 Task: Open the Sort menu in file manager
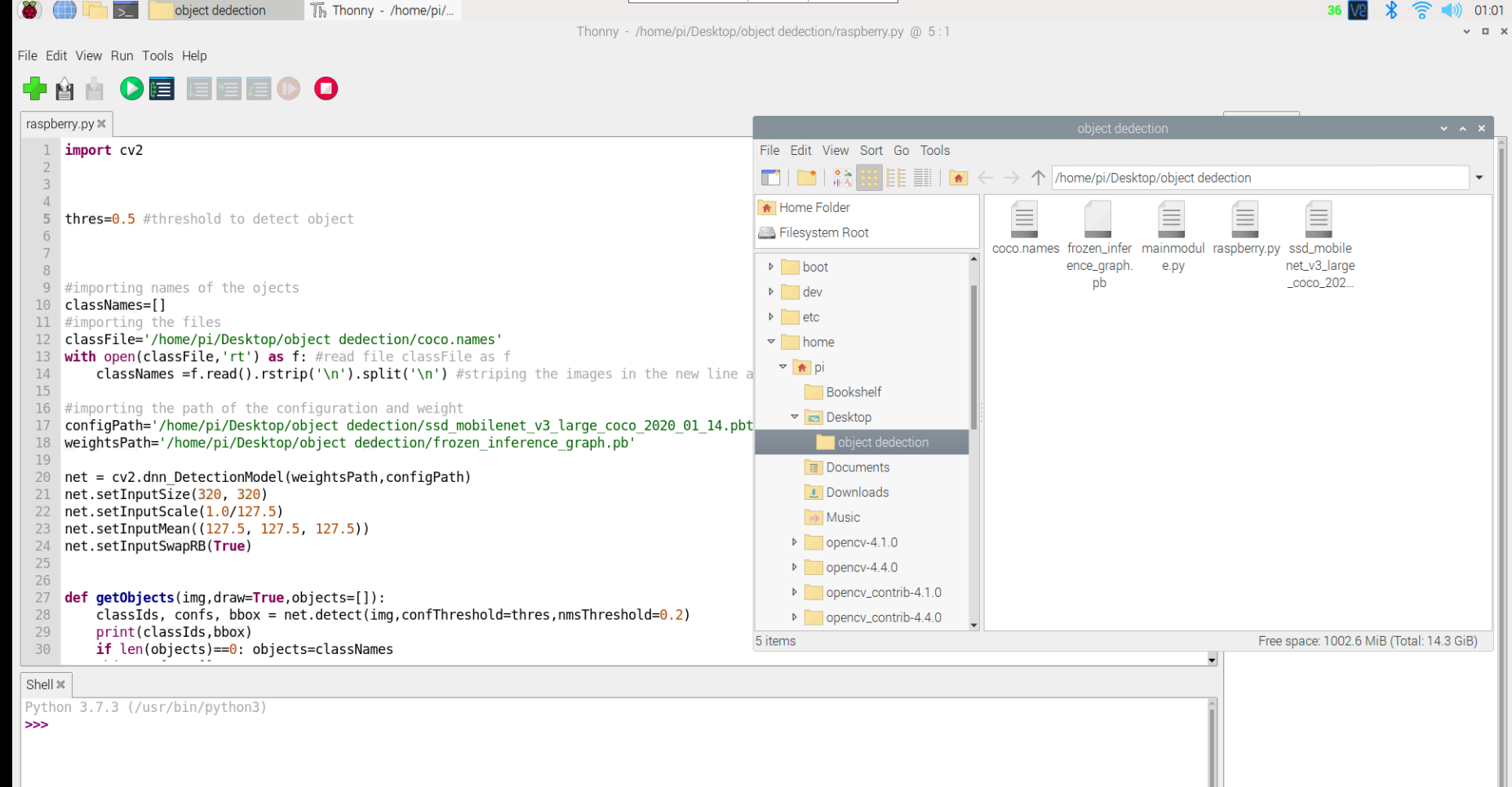click(x=871, y=150)
